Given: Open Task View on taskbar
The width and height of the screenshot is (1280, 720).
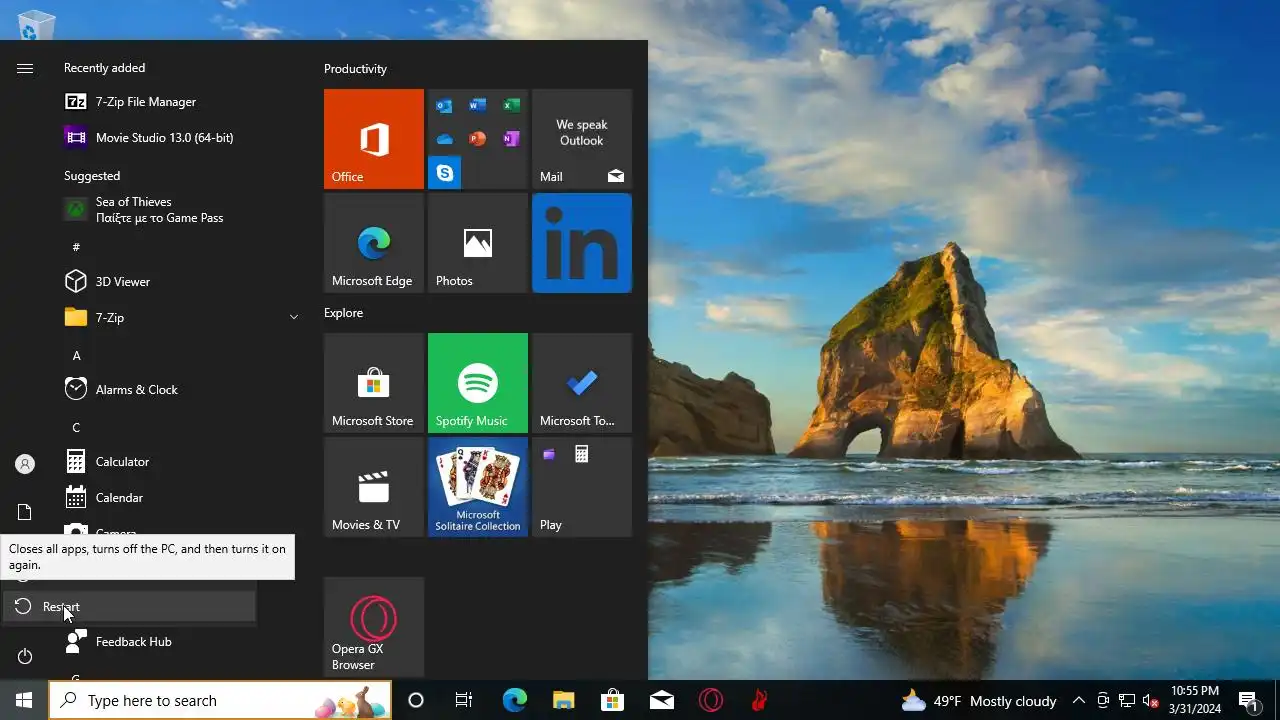Looking at the screenshot, I should (x=464, y=701).
